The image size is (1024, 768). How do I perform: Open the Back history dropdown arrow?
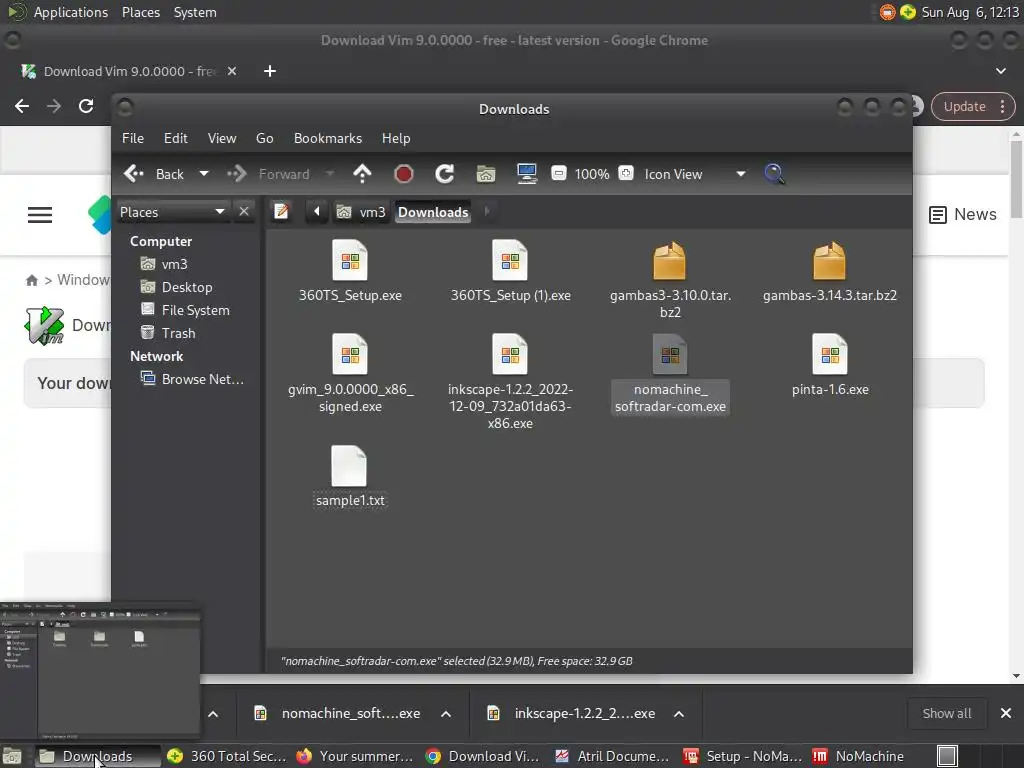pyautogui.click(x=204, y=174)
